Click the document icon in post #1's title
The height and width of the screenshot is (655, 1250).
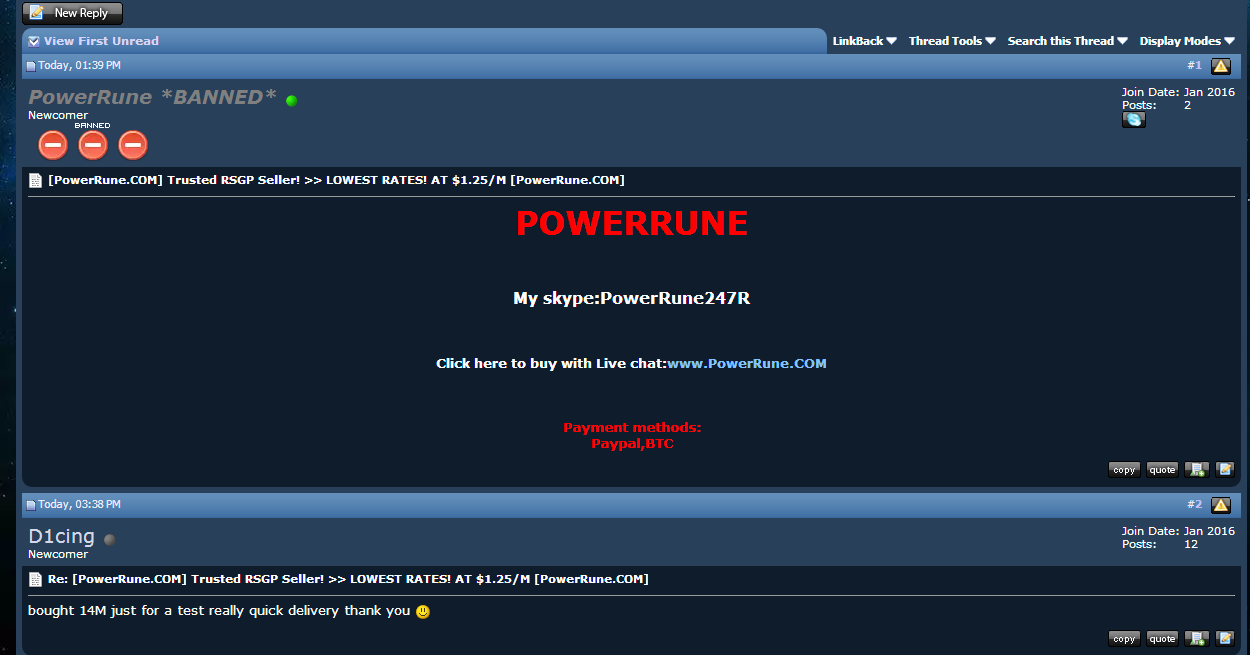pyautogui.click(x=35, y=181)
